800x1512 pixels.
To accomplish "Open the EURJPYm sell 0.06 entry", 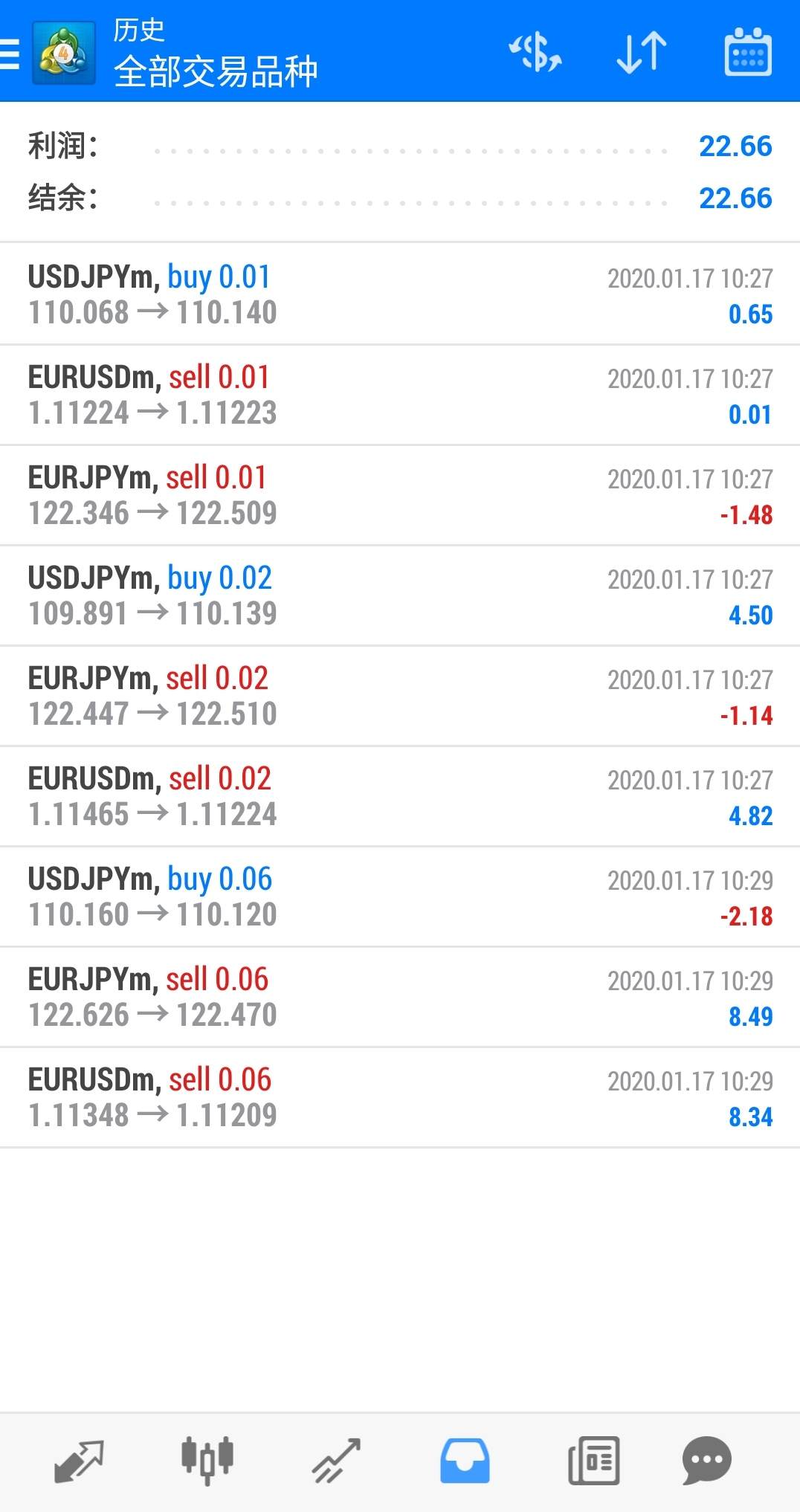I will [400, 997].
